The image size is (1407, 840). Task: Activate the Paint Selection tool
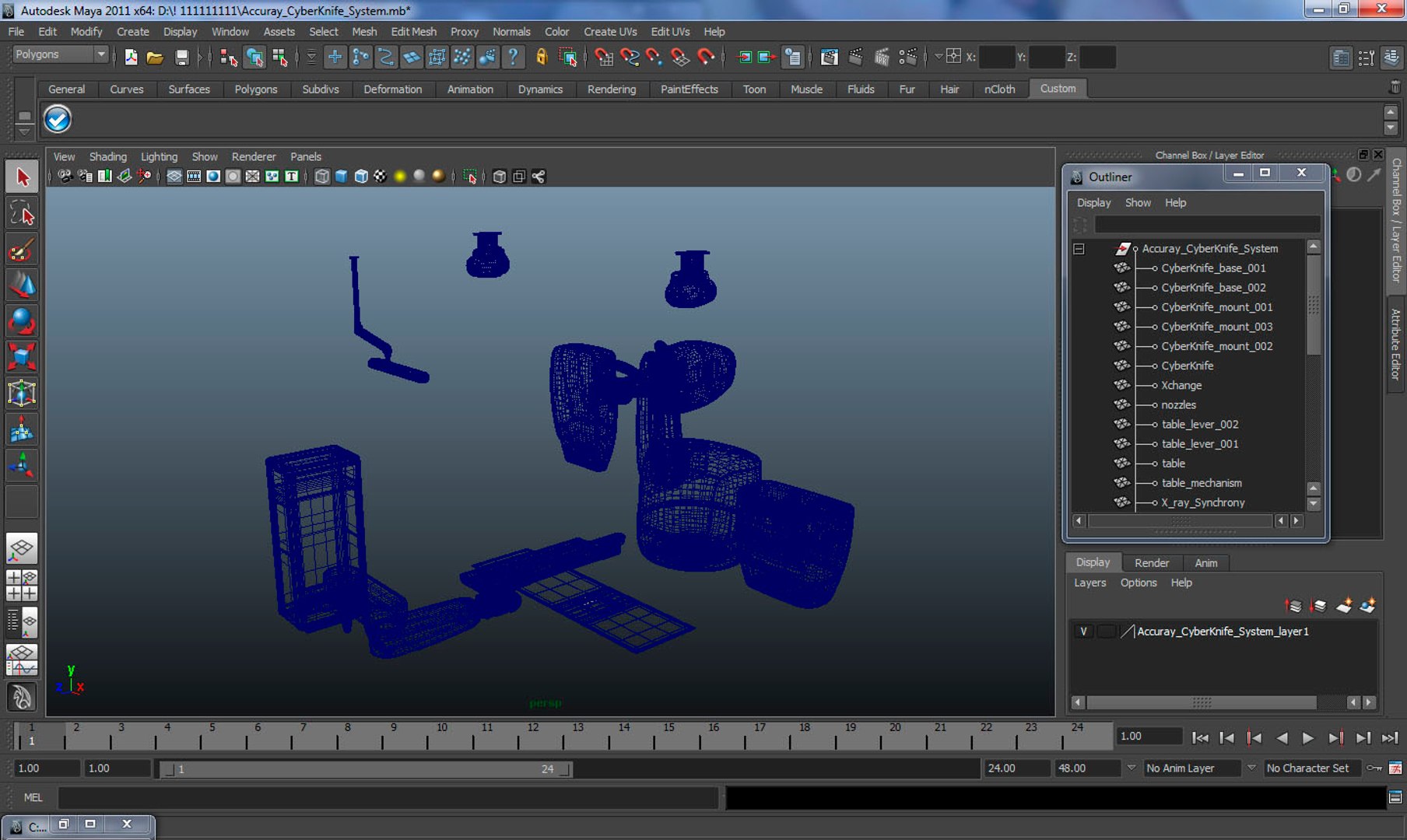coord(22,250)
